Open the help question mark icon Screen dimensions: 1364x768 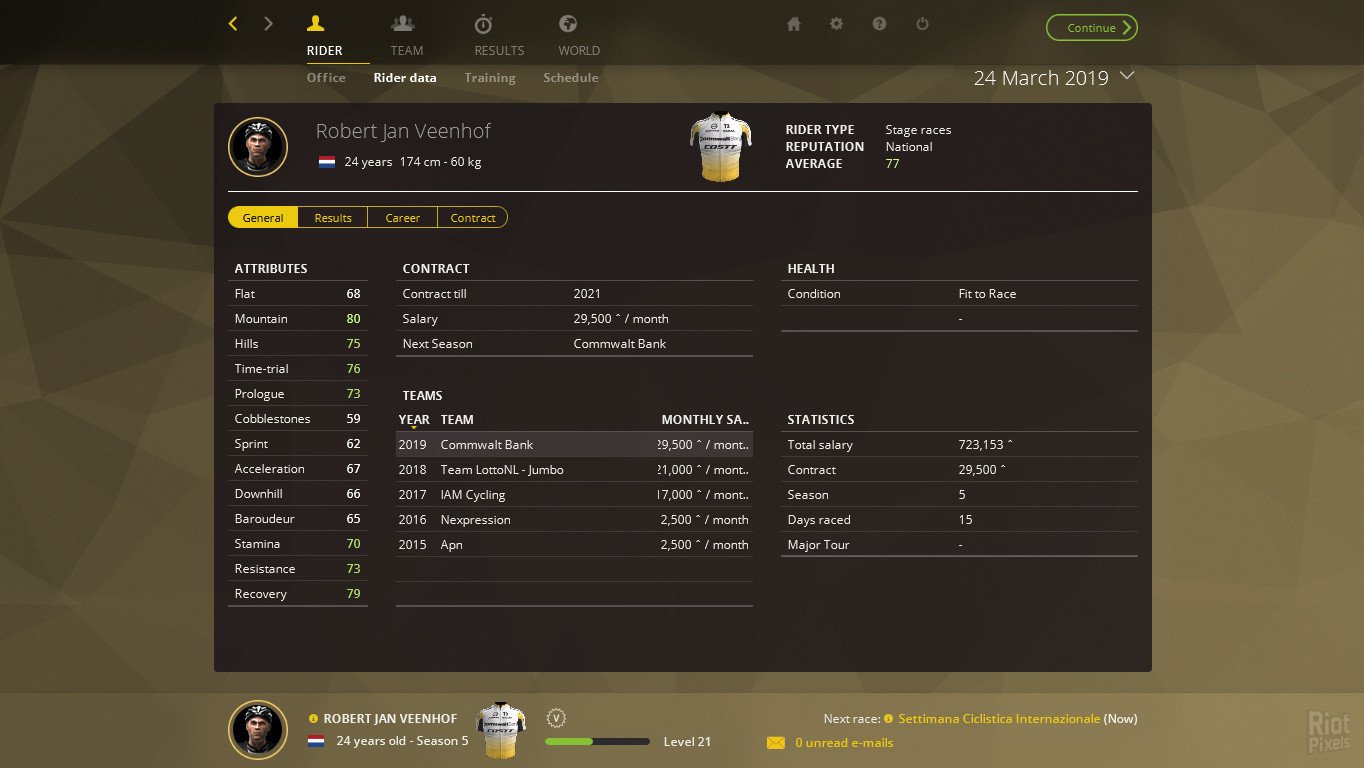point(879,24)
